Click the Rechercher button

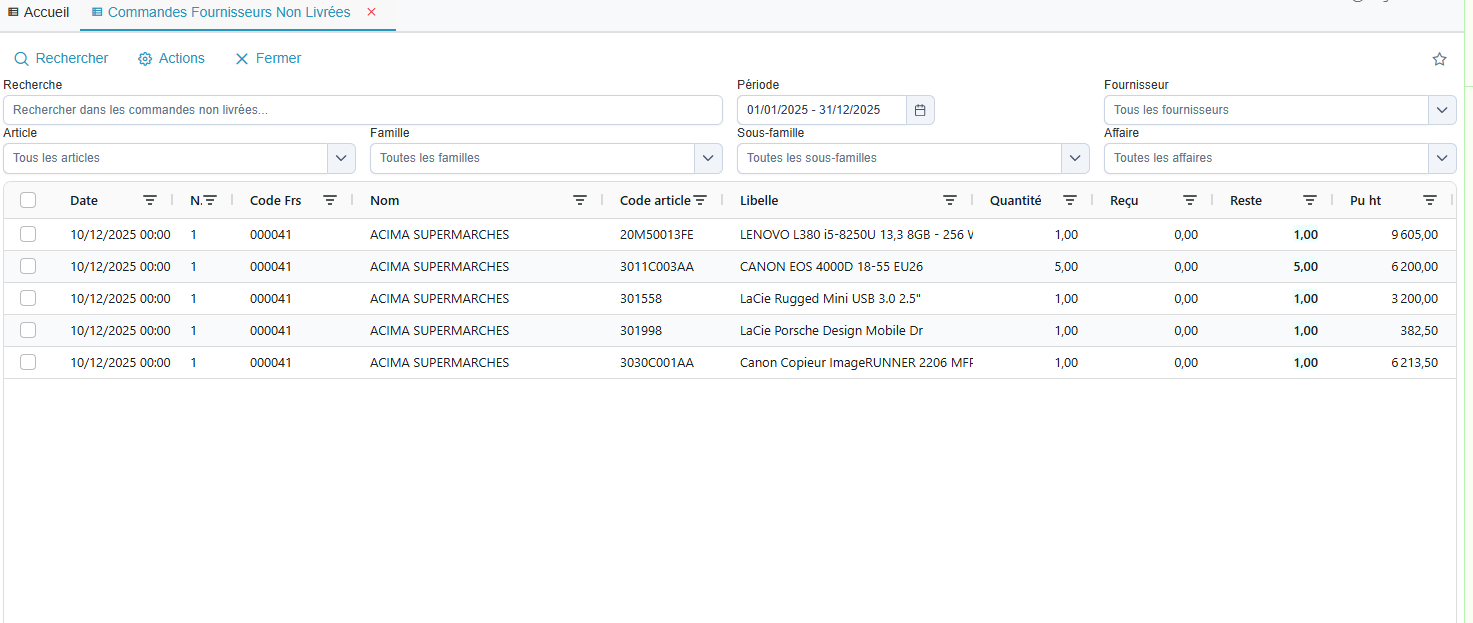click(61, 59)
